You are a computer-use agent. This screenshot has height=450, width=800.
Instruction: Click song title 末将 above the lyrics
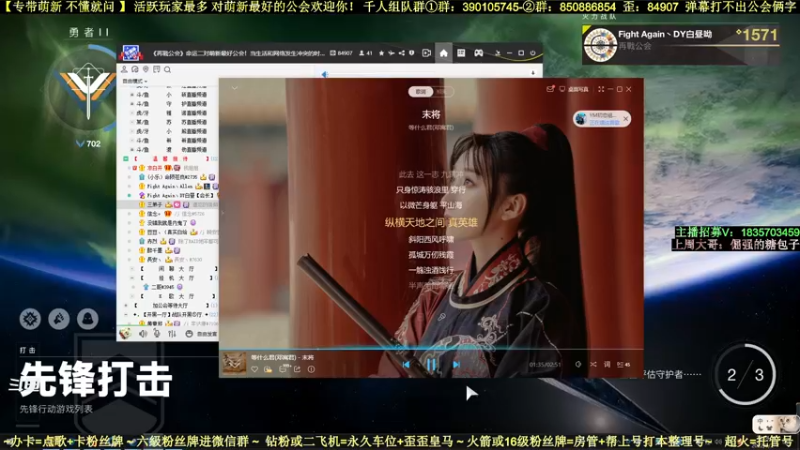pos(431,114)
